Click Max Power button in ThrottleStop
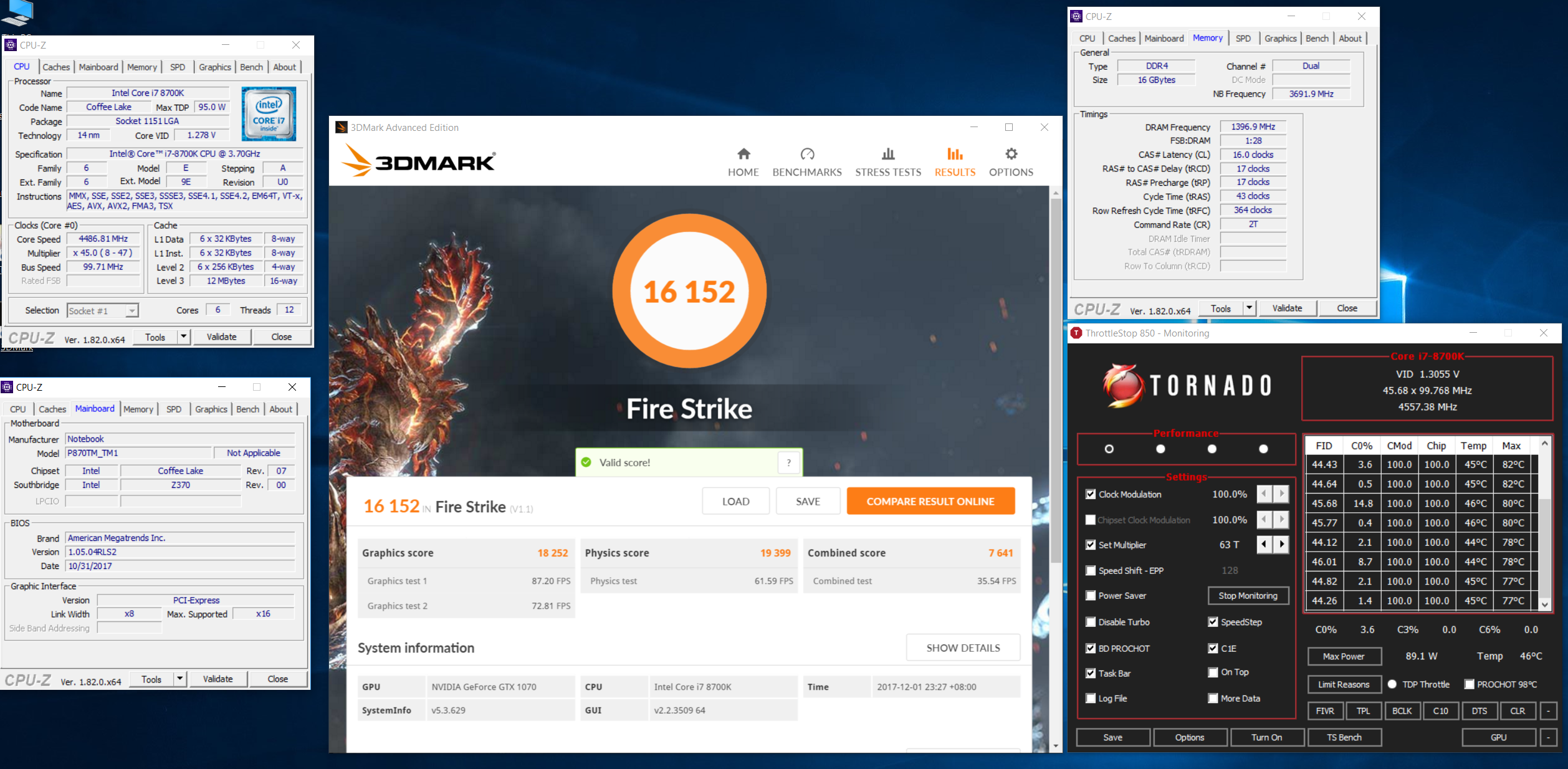This screenshot has width=1568, height=769. [x=1344, y=656]
